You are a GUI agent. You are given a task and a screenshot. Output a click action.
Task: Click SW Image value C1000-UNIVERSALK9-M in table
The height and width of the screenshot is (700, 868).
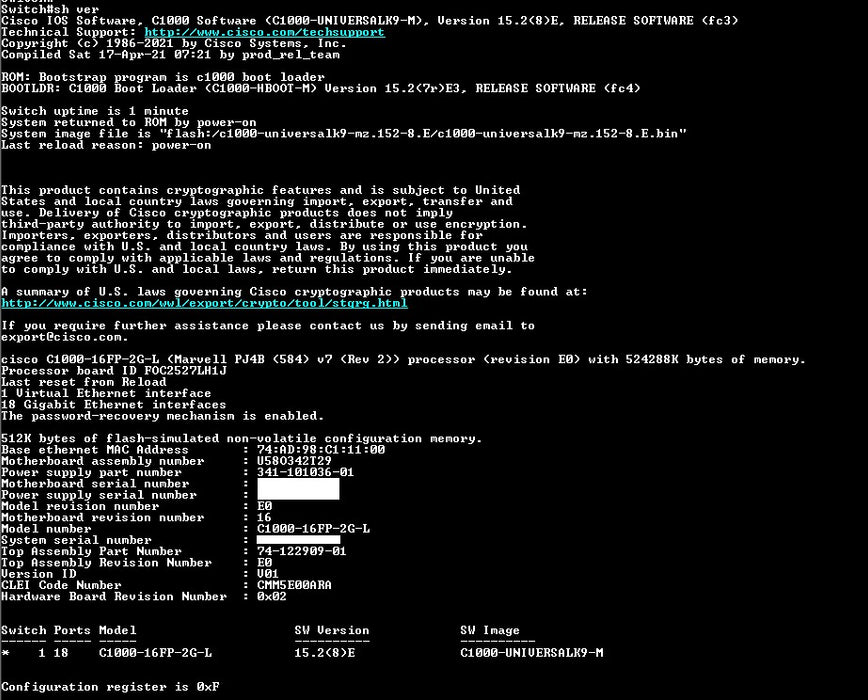pyautogui.click(x=531, y=654)
